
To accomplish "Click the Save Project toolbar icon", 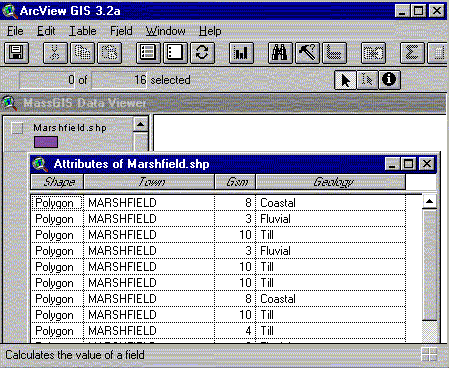I will pyautogui.click(x=16, y=53).
